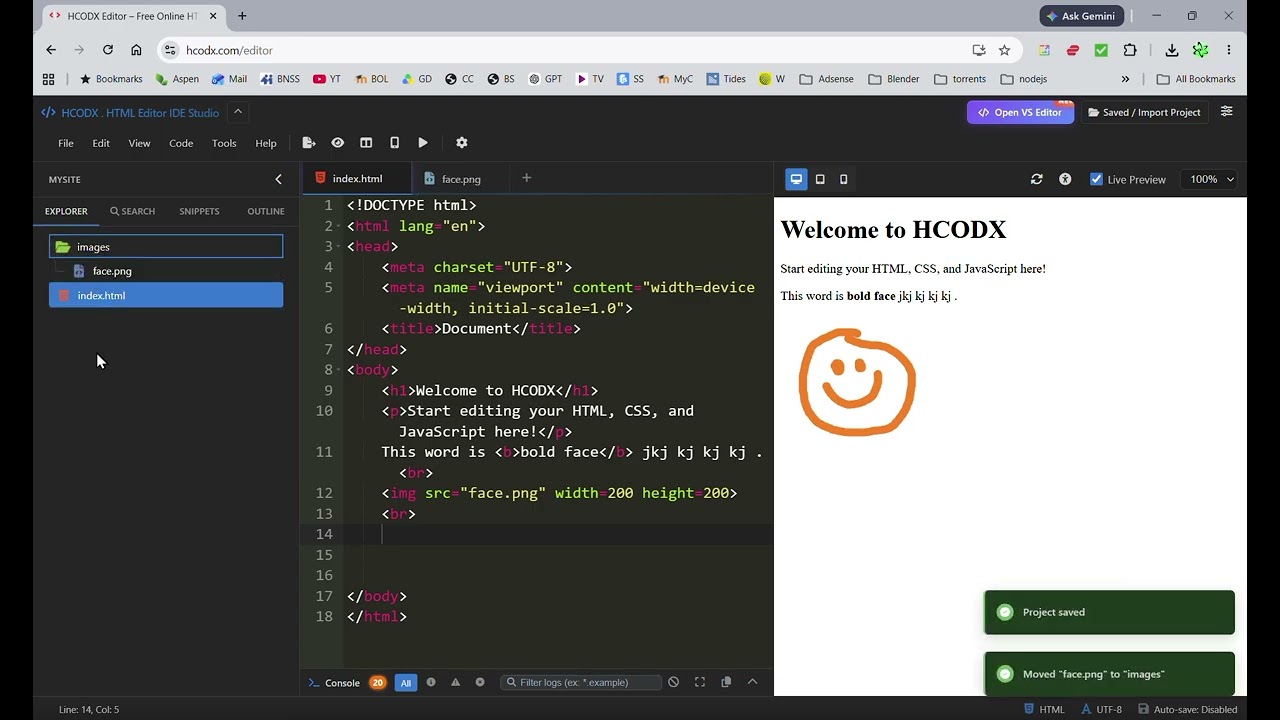Select the OUTLINE sidebar tab
The width and height of the screenshot is (1280, 720).
[266, 211]
